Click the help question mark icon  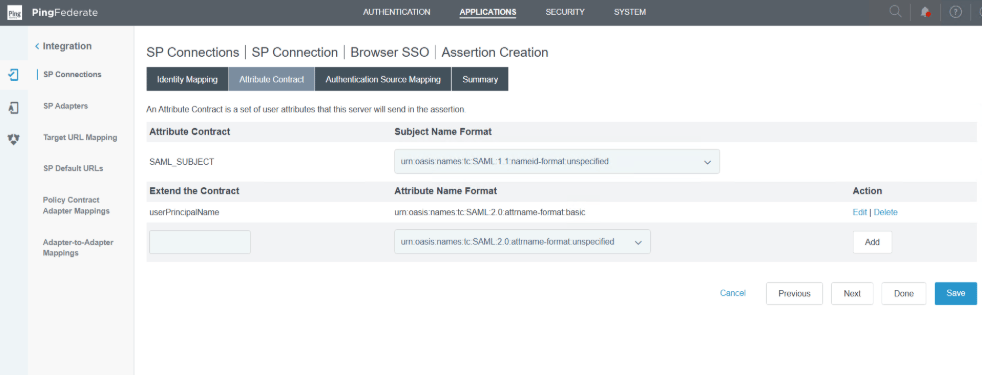955,12
